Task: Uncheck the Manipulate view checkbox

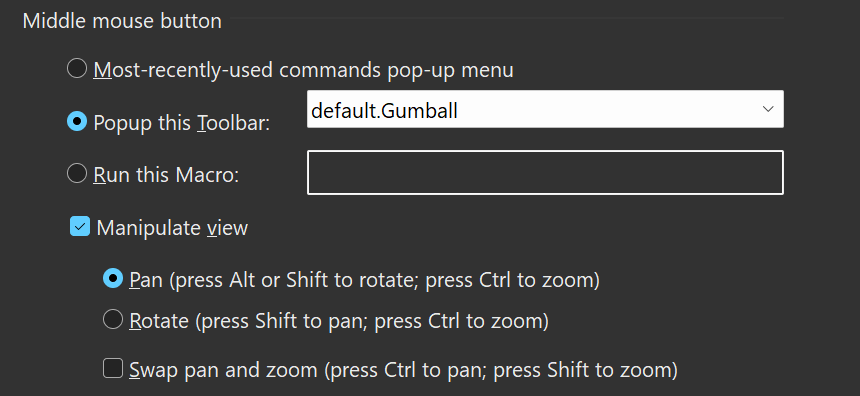Action: pyautogui.click(x=80, y=227)
